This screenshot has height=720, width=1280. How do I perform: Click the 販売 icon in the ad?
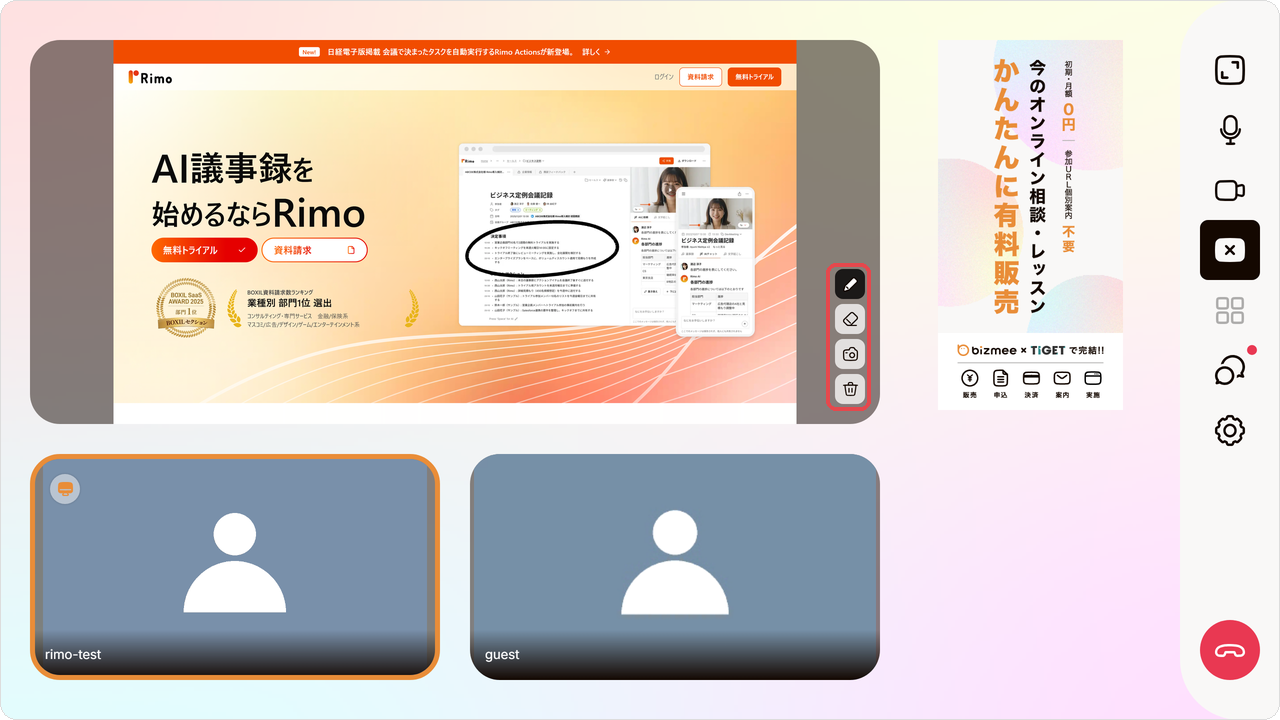969,384
